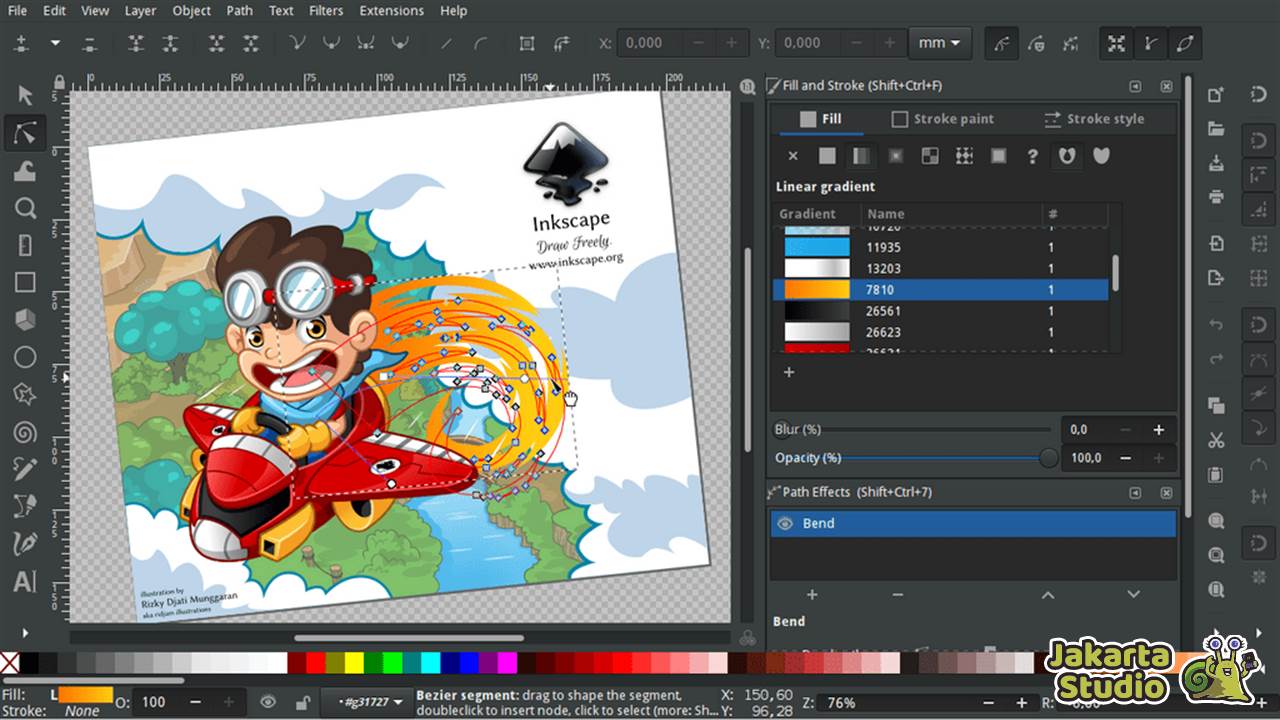Image resolution: width=1280 pixels, height=720 pixels.
Task: Select the Spiral tool
Action: 25,432
